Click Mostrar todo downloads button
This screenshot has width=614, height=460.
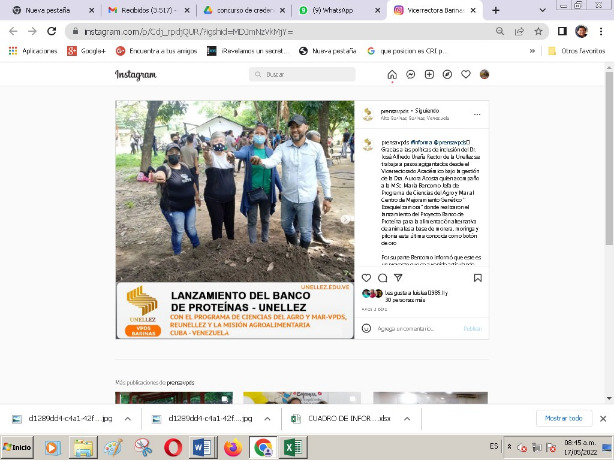[x=563, y=419]
